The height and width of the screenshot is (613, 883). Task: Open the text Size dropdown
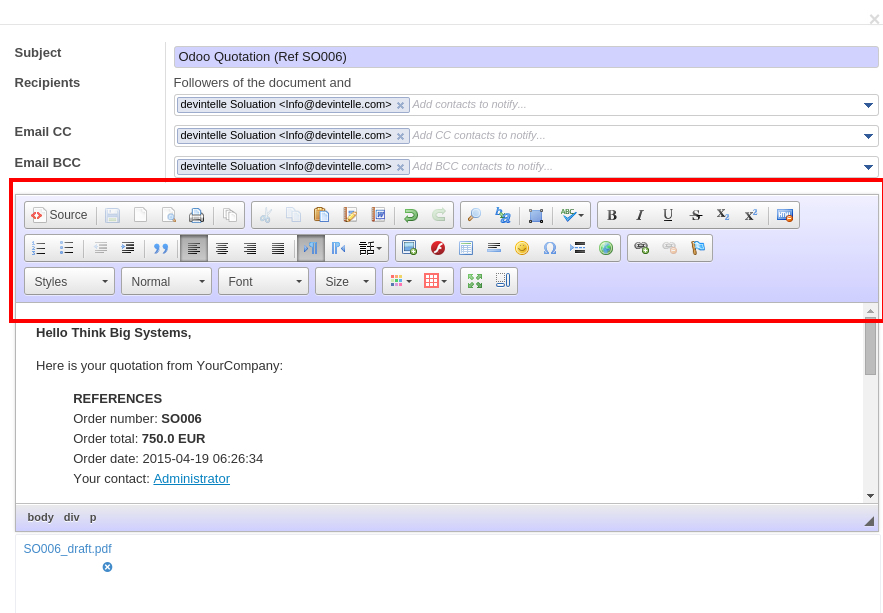pyautogui.click(x=344, y=280)
